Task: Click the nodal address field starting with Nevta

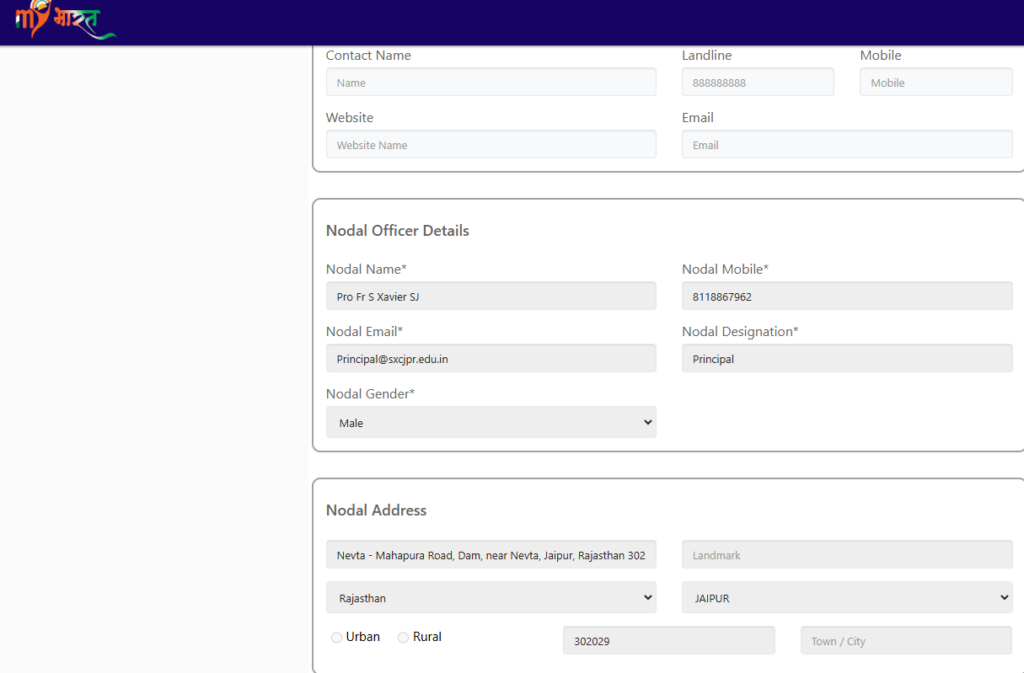Action: point(491,555)
